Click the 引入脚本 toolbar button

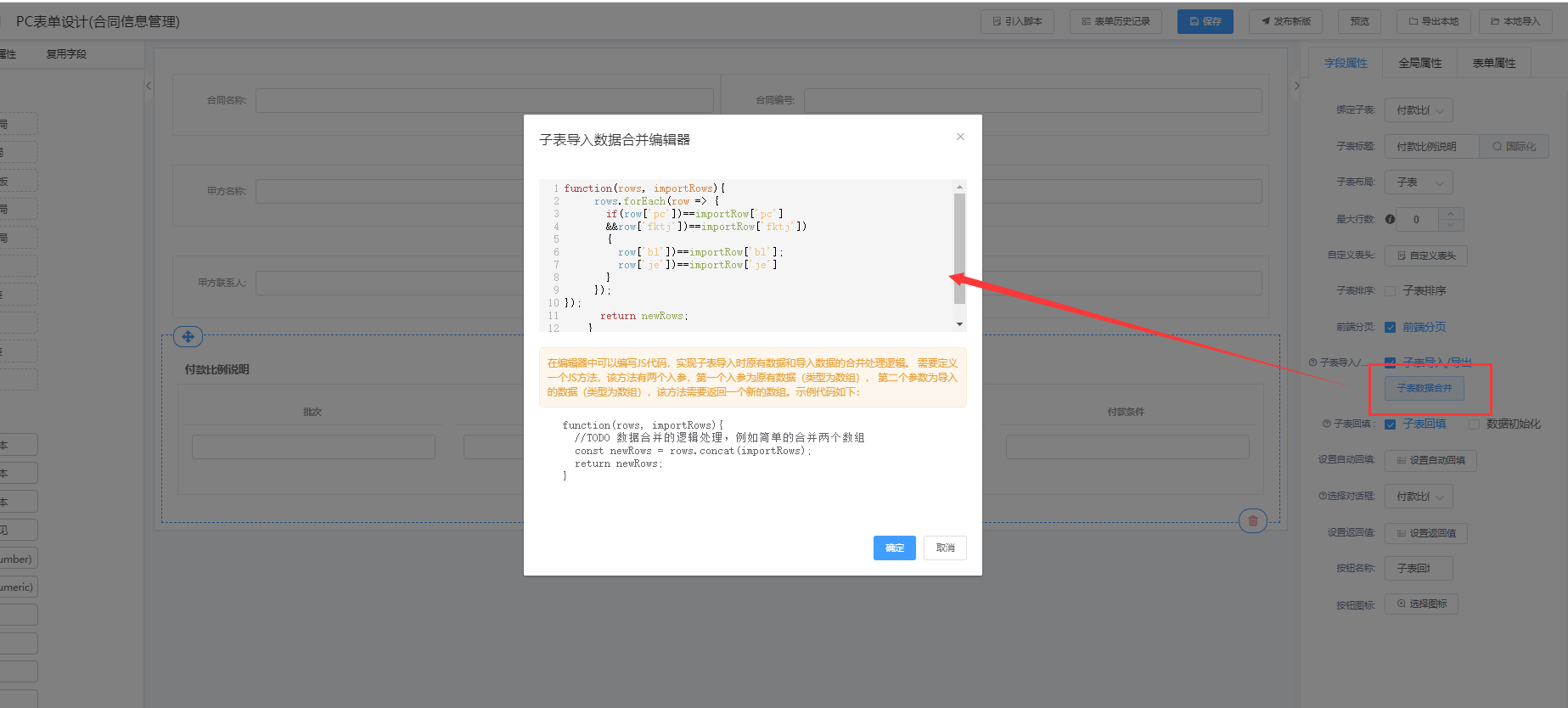[x=1017, y=21]
